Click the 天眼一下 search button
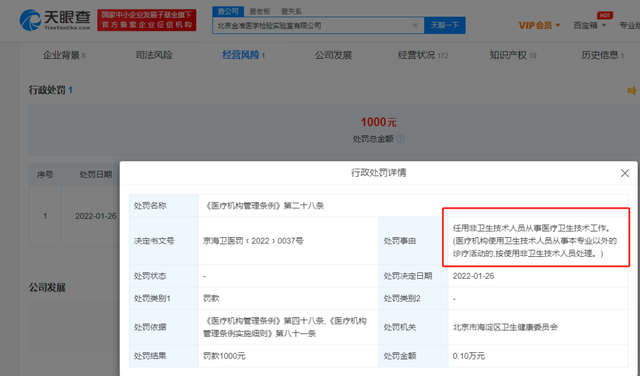 [x=445, y=25]
